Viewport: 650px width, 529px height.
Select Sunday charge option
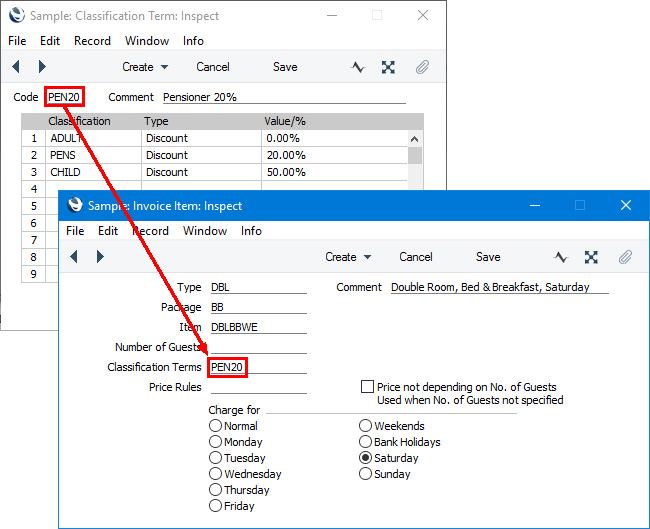click(365, 473)
